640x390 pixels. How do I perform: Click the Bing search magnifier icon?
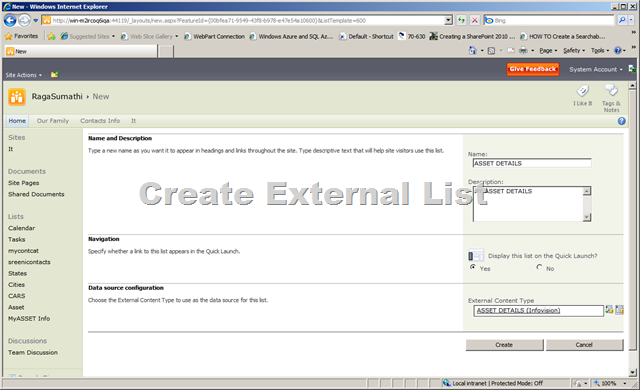pos(622,20)
